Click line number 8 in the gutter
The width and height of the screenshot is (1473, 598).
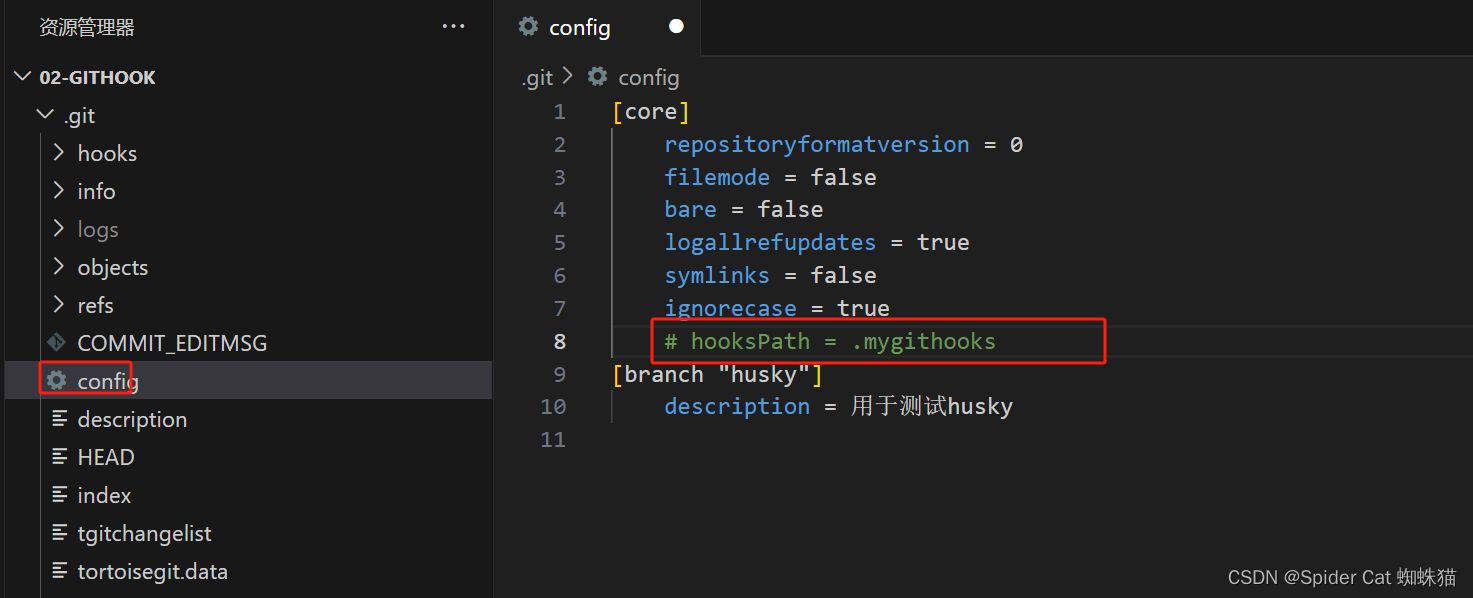(x=559, y=341)
